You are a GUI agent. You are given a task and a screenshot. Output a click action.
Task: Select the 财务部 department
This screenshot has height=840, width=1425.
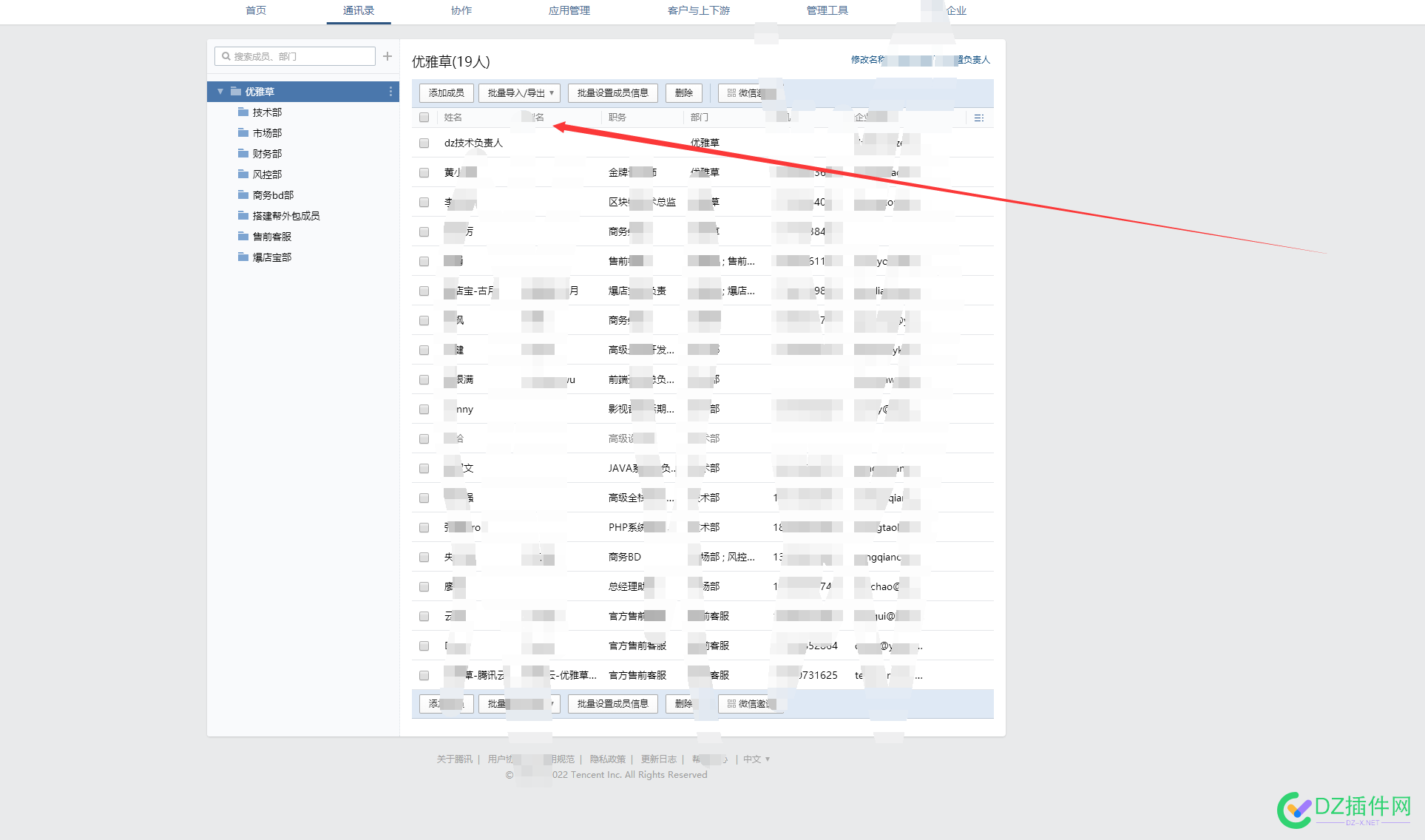tap(268, 154)
